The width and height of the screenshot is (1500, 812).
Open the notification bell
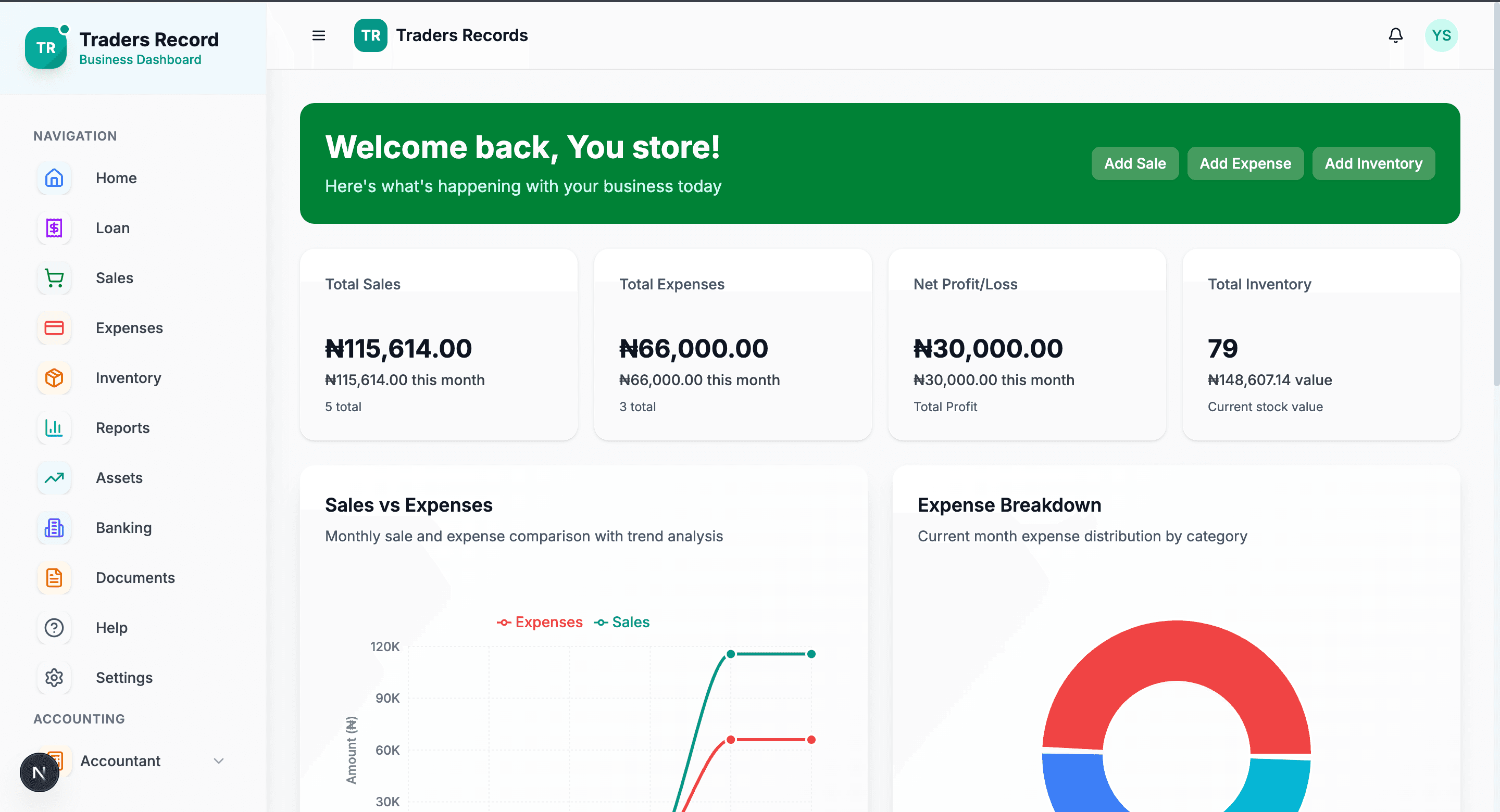(x=1395, y=35)
